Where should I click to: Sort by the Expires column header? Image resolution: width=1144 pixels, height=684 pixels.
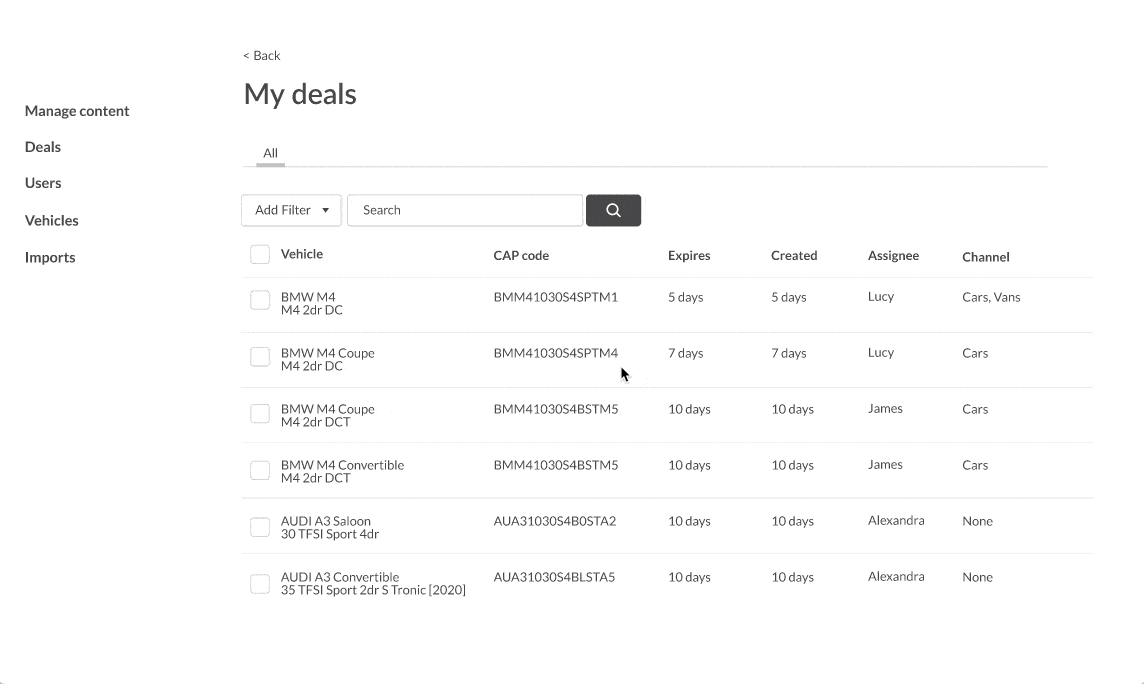click(x=689, y=255)
